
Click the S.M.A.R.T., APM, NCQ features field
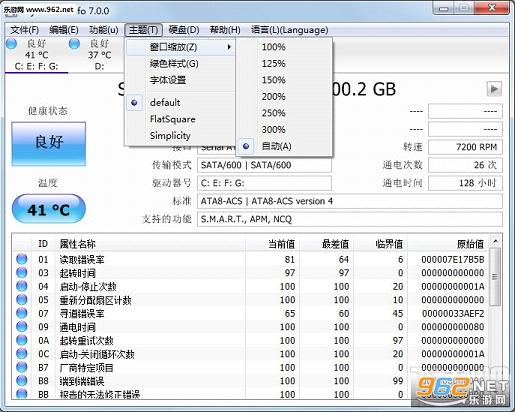click(350, 219)
